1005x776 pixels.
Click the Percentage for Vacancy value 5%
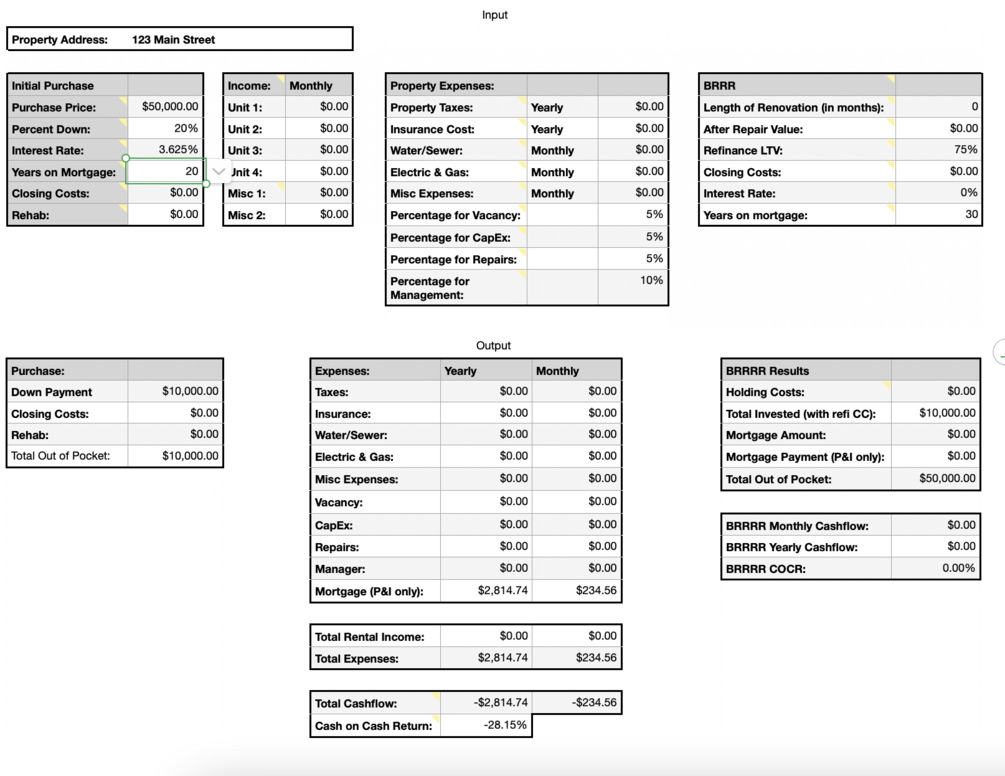click(x=633, y=215)
